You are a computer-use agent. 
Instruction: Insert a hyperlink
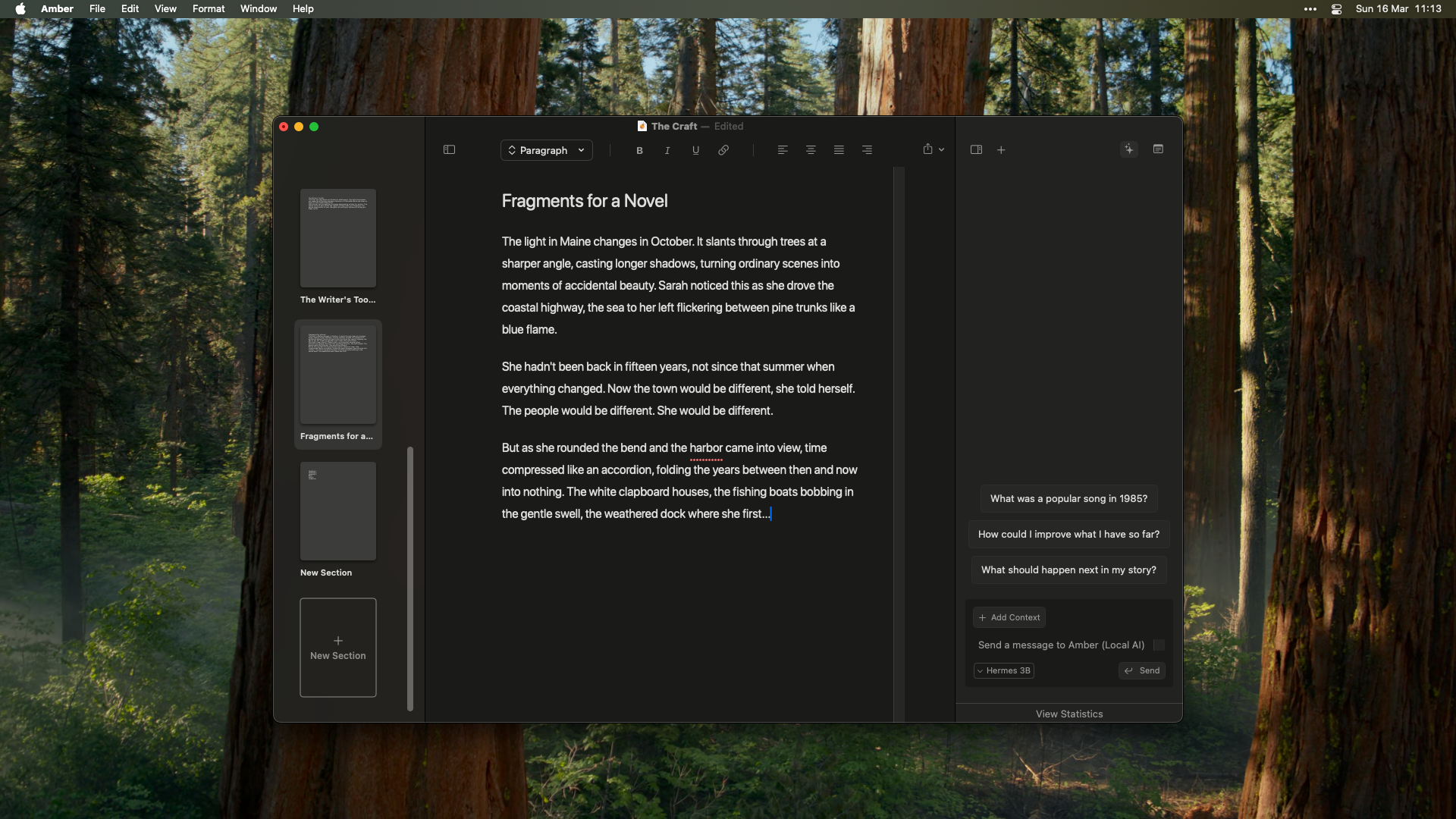point(723,150)
